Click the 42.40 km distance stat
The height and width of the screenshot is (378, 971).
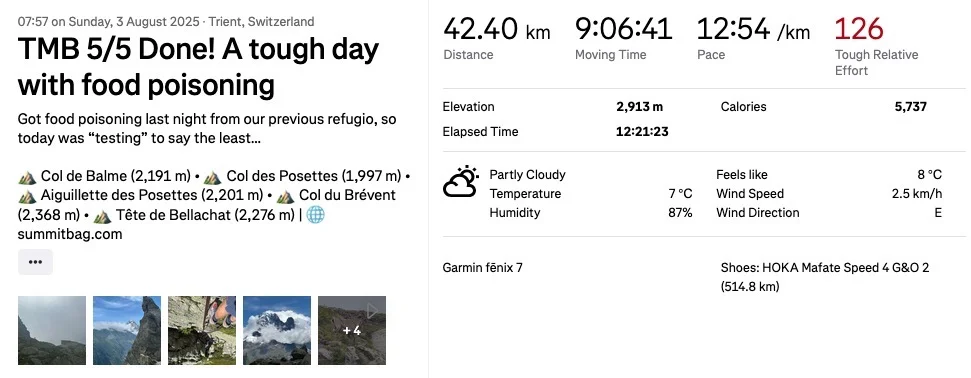[x=497, y=29]
